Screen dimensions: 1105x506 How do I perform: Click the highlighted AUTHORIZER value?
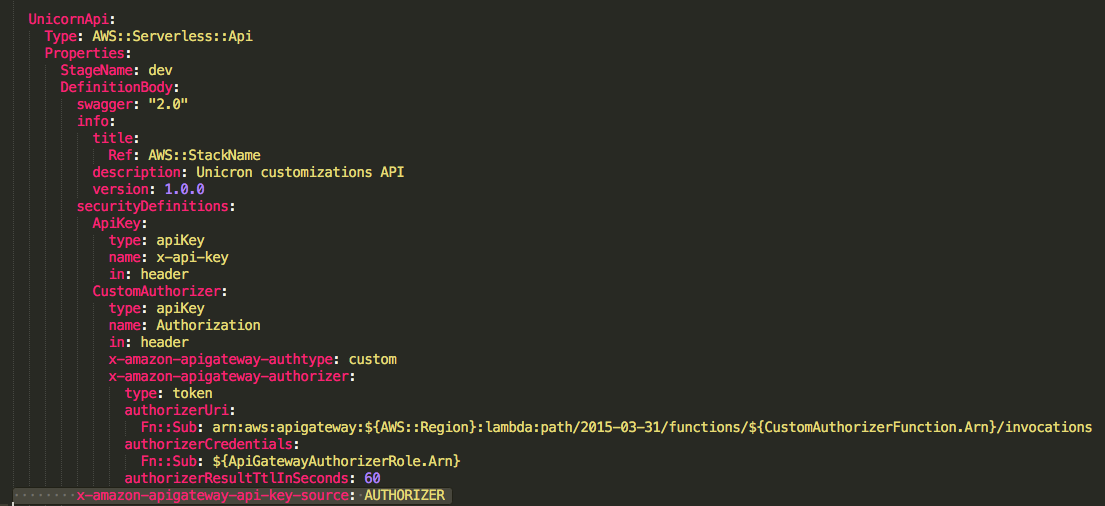pos(404,495)
